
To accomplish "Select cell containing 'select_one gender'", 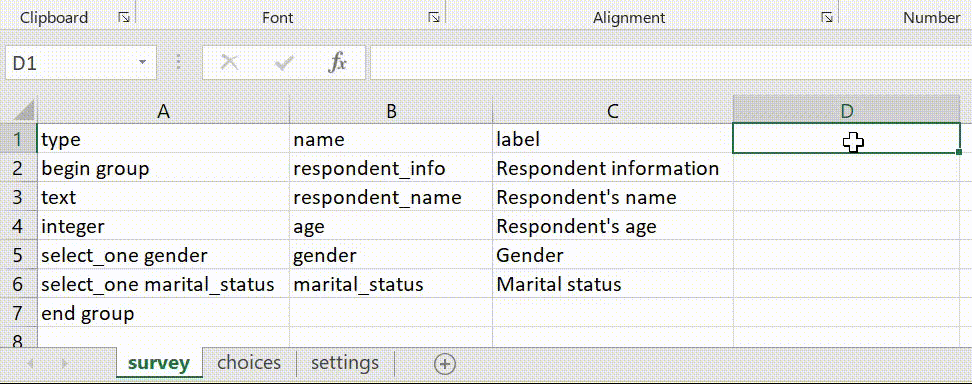I will click(x=163, y=255).
